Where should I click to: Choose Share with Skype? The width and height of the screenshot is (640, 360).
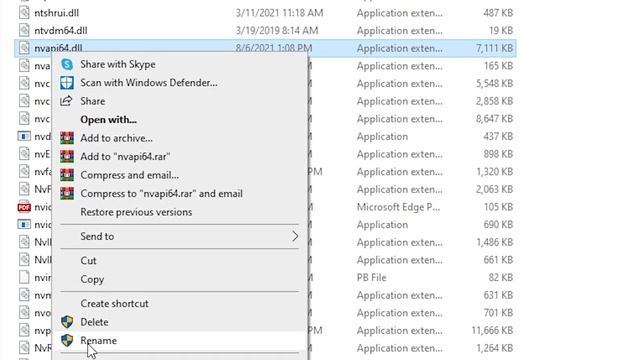[118, 64]
